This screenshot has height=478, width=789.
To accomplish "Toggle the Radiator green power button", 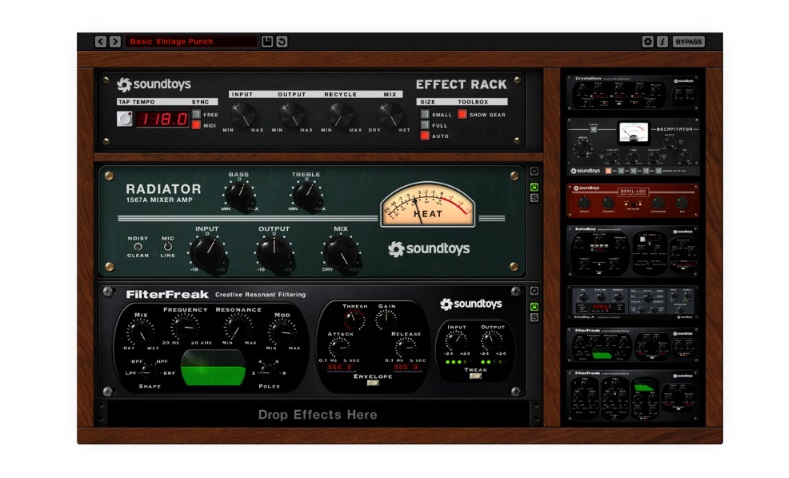I will tap(534, 187).
